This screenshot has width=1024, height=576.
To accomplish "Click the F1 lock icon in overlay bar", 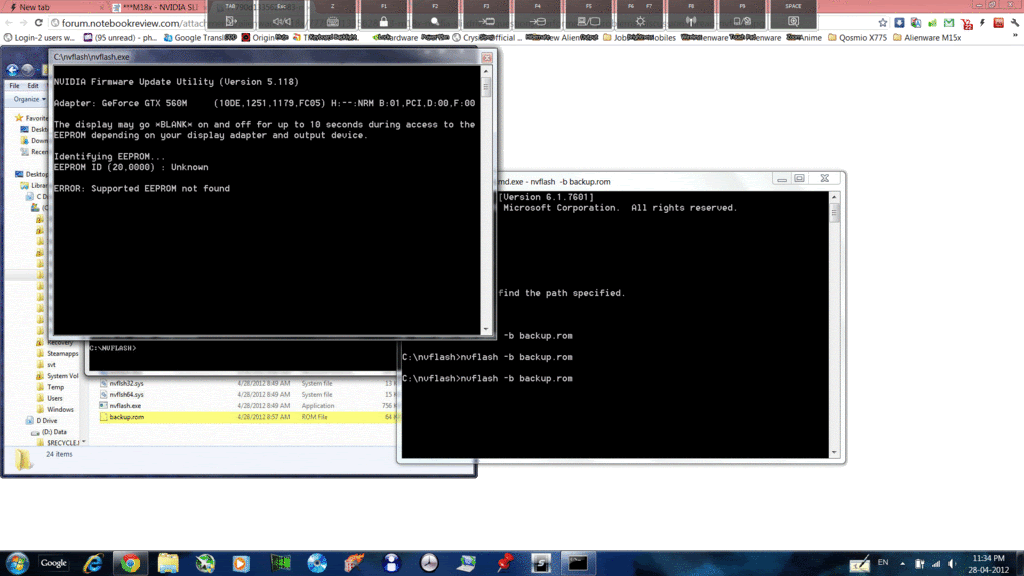I will [383, 21].
